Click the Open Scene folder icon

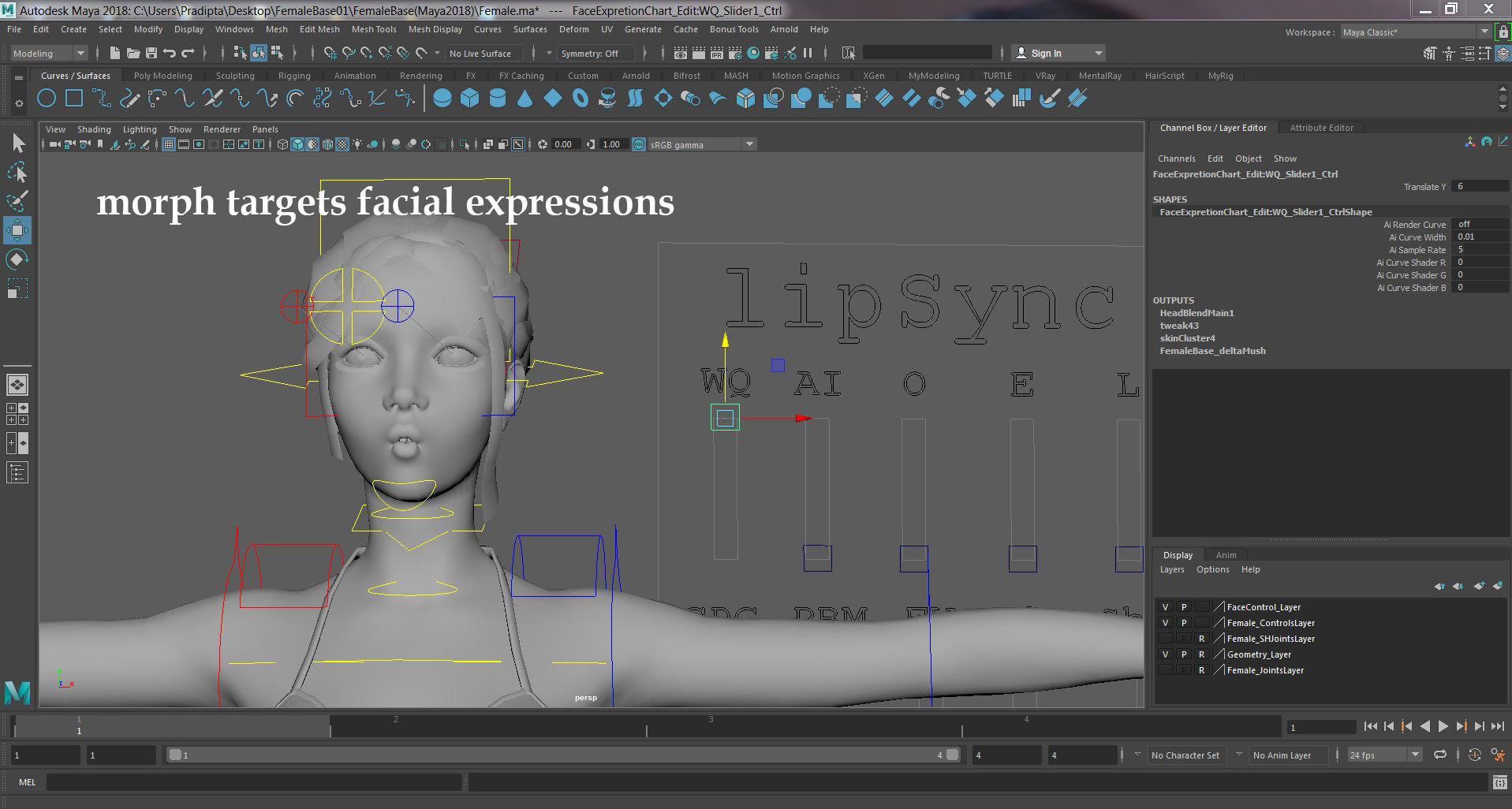pos(133,53)
